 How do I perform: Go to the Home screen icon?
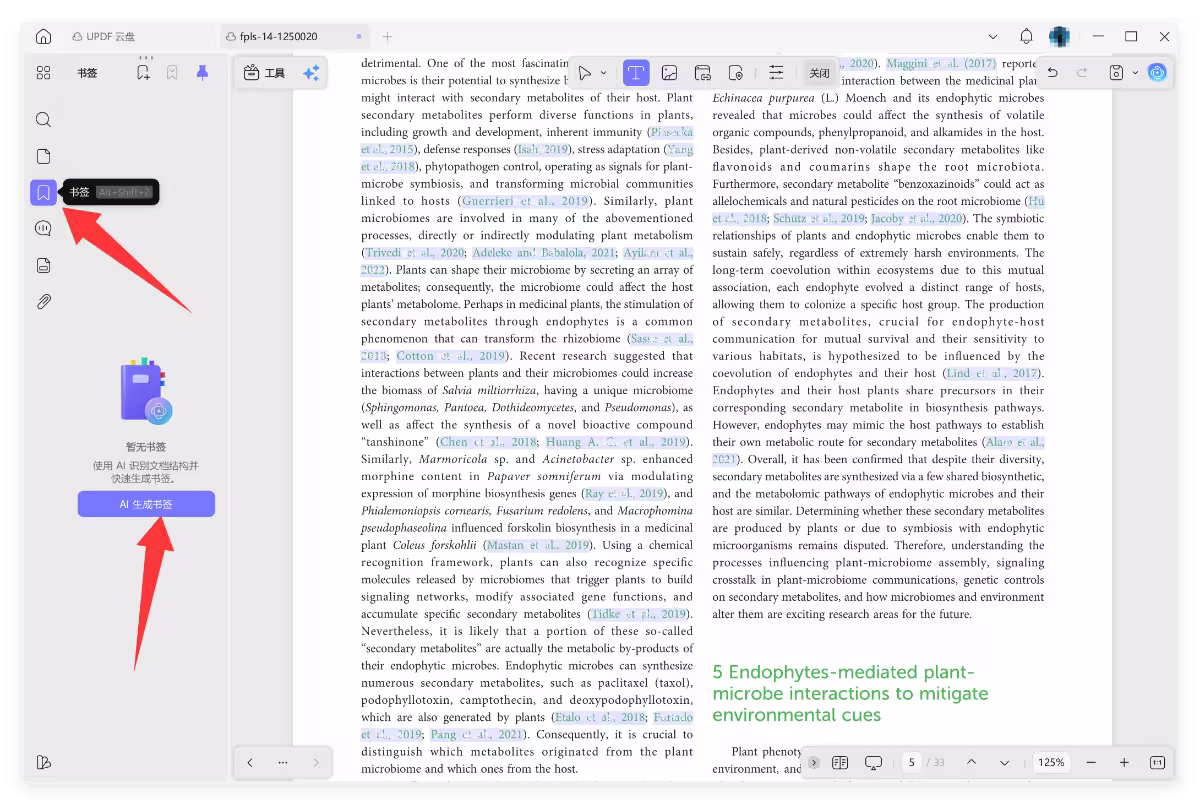(x=43, y=37)
